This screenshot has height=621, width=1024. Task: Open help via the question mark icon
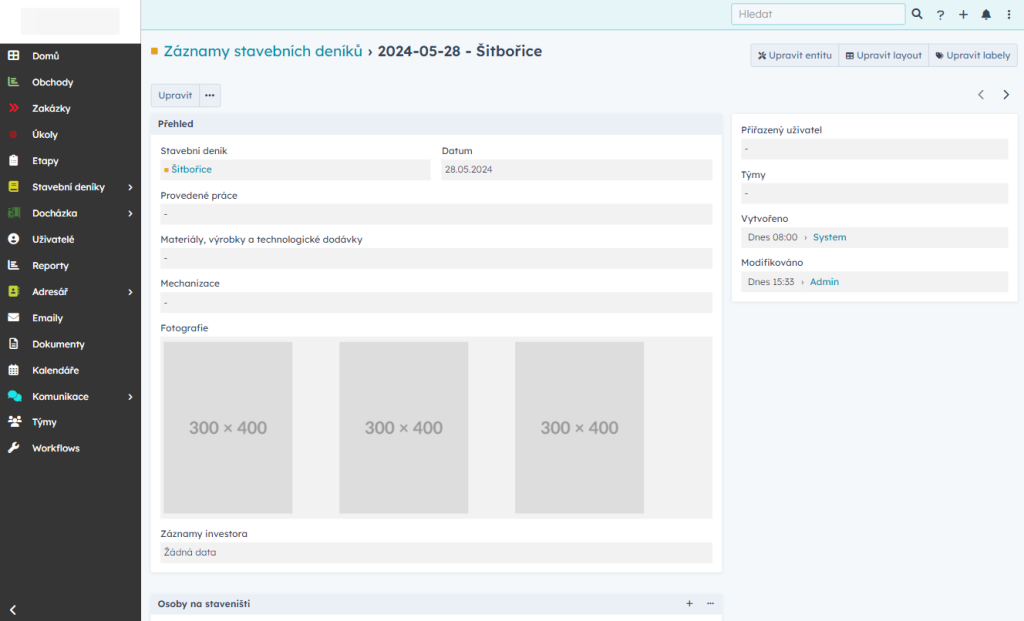(940, 14)
